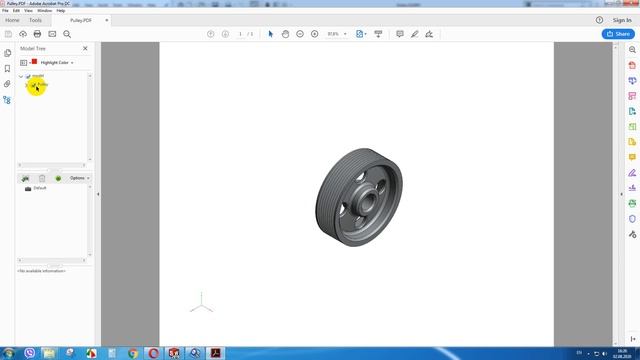Image resolution: width=640 pixels, height=360 pixels.
Task: Click the scrolling mode toolbar icon
Action: [378, 34]
